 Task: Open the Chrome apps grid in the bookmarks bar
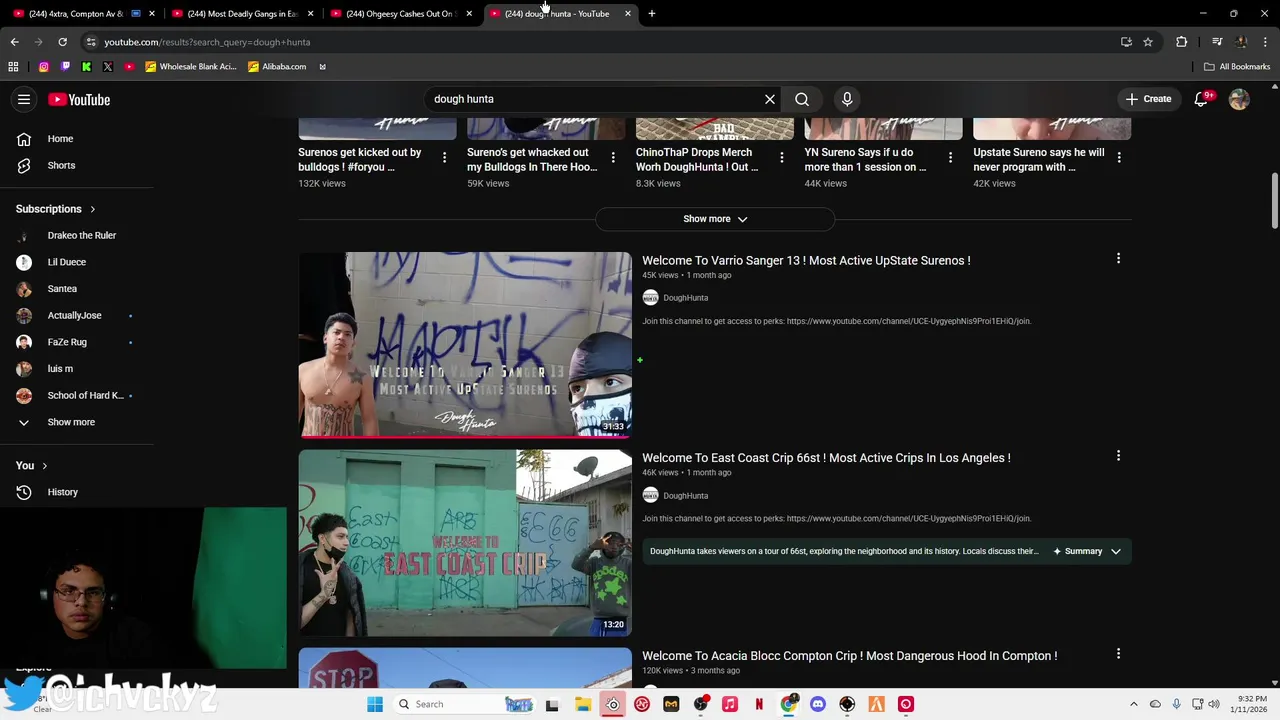[x=13, y=67]
